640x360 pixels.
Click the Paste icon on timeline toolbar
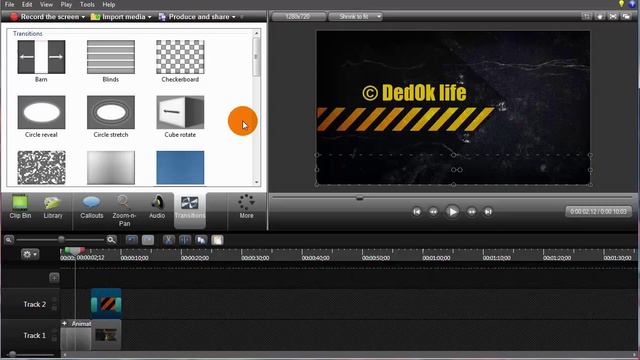point(217,240)
